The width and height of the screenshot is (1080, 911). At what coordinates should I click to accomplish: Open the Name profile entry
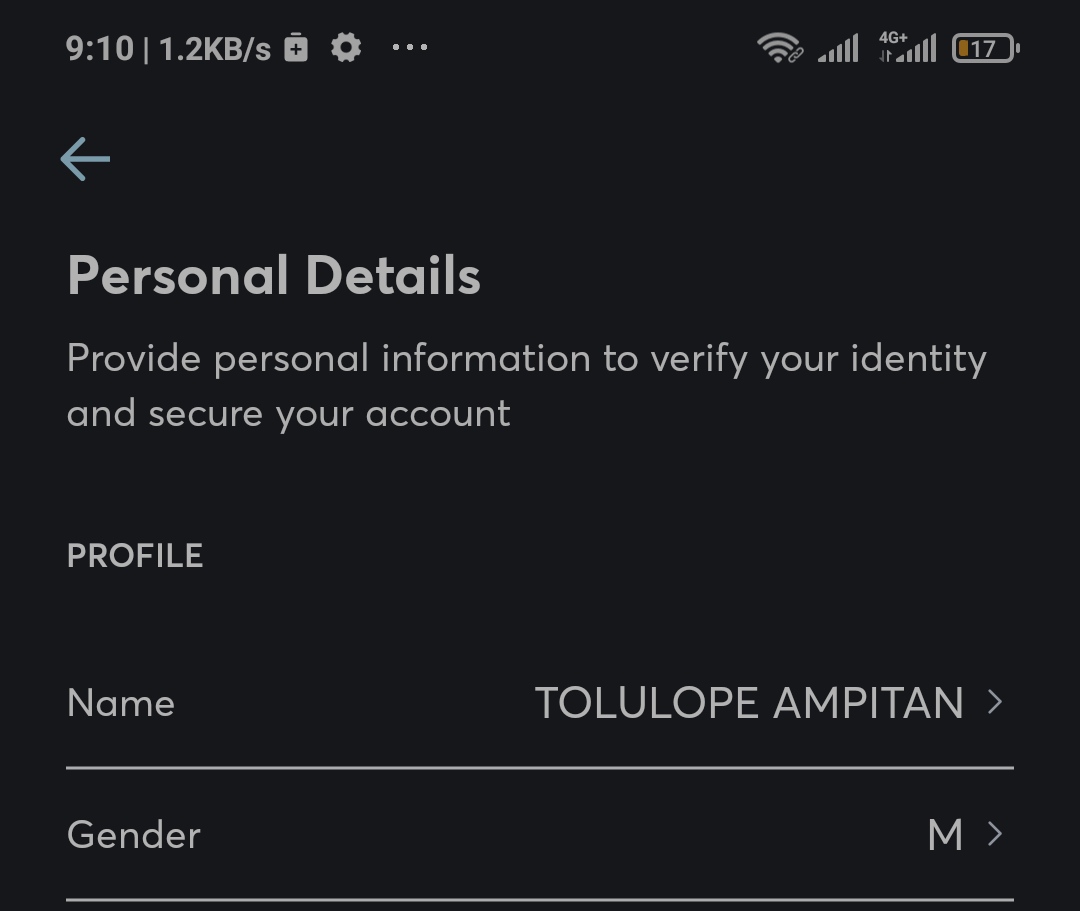coord(121,704)
